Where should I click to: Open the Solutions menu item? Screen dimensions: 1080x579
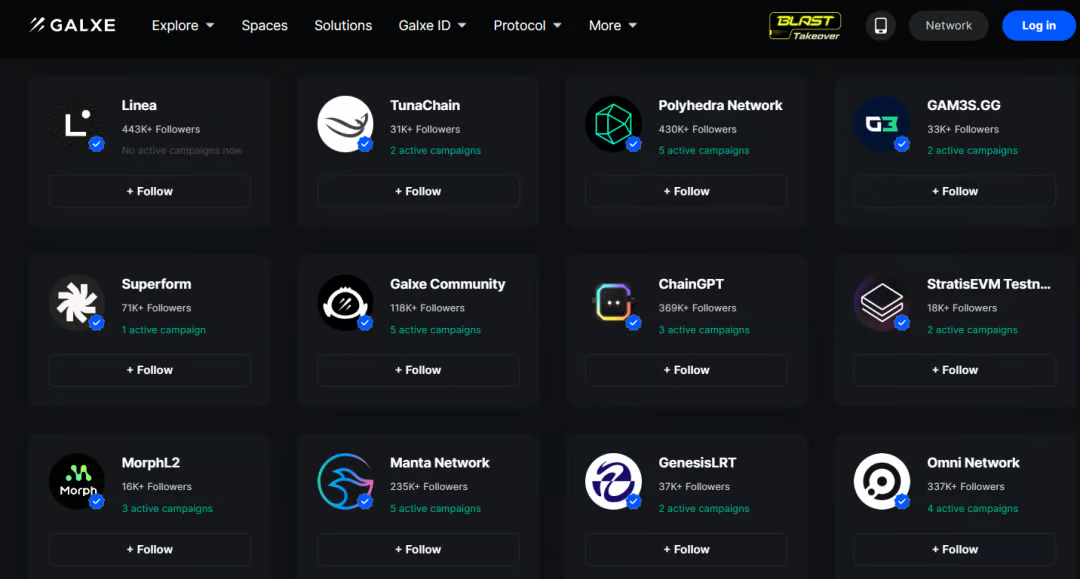point(343,26)
